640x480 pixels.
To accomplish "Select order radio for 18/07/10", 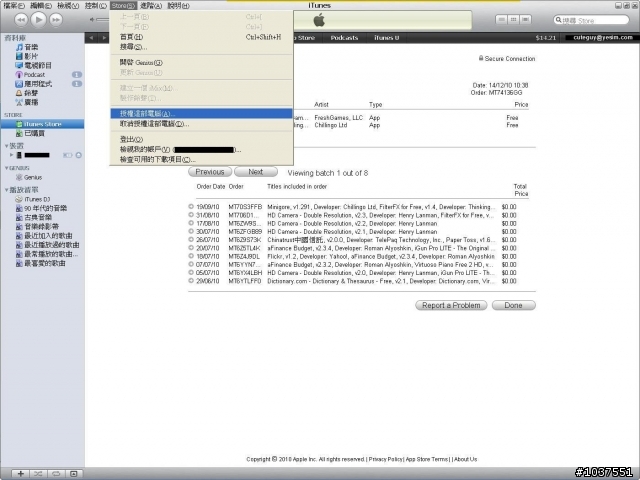I will (x=191, y=256).
